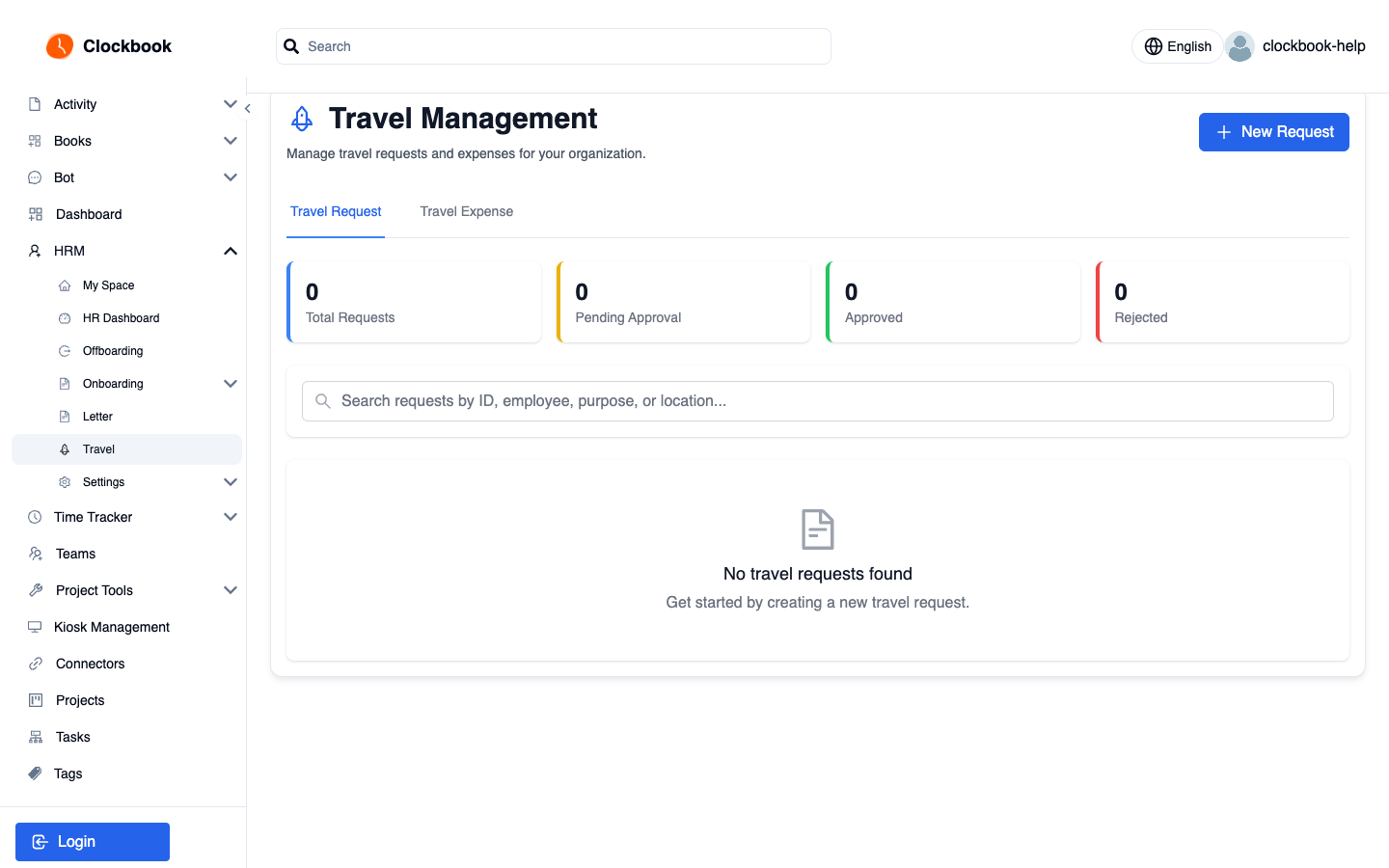Expand the Time Tracker chevron

[x=231, y=517]
